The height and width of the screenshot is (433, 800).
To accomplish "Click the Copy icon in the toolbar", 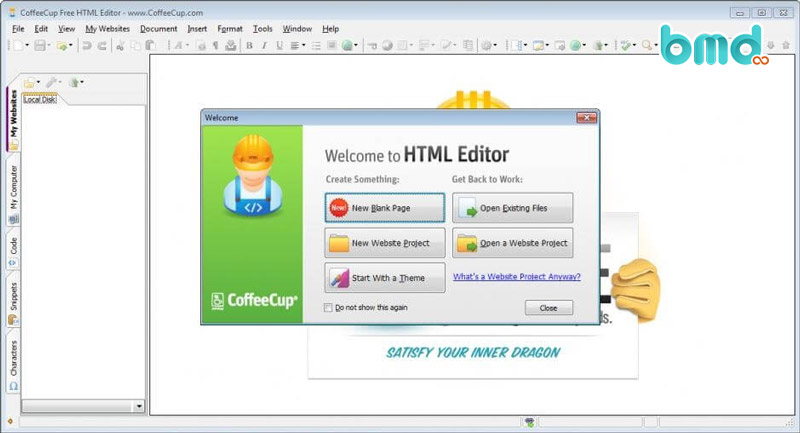I will [135, 46].
